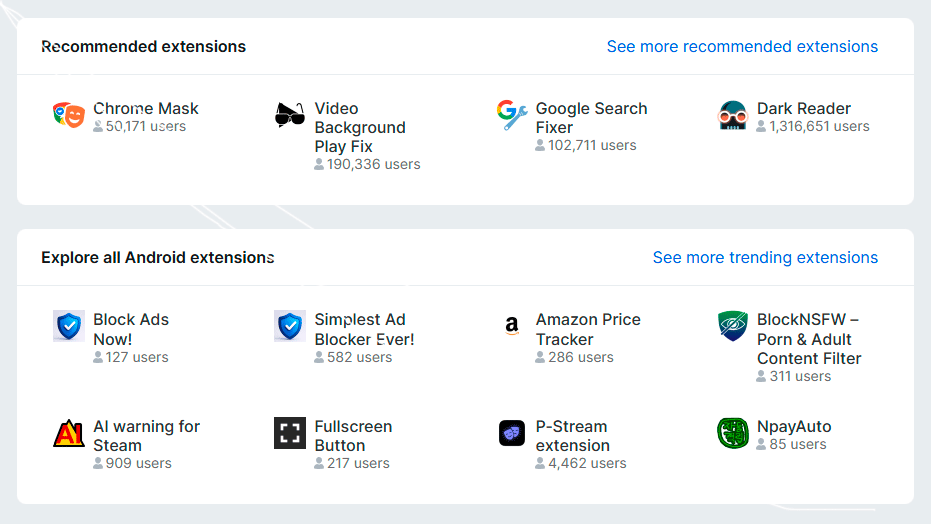The height and width of the screenshot is (524, 931).
Task: Open the Chrome Mask extension title
Action: click(x=146, y=108)
